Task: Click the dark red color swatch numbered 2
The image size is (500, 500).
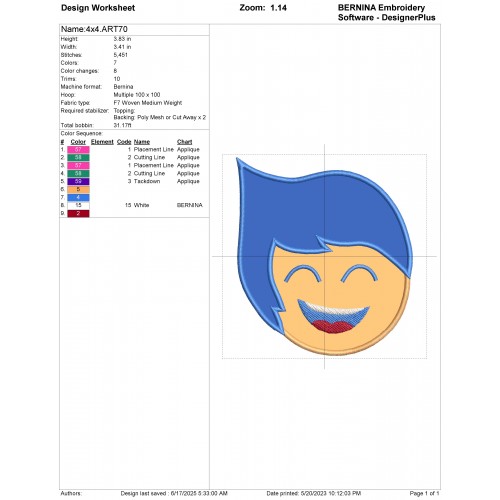Action: click(x=78, y=213)
